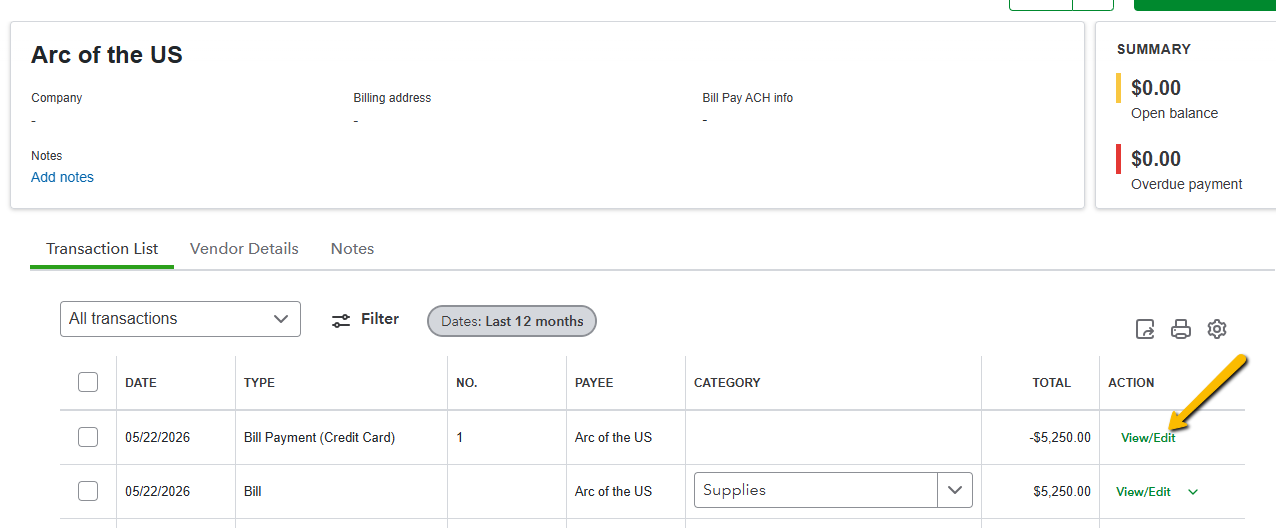Click the export transaction list icon

point(1145,329)
